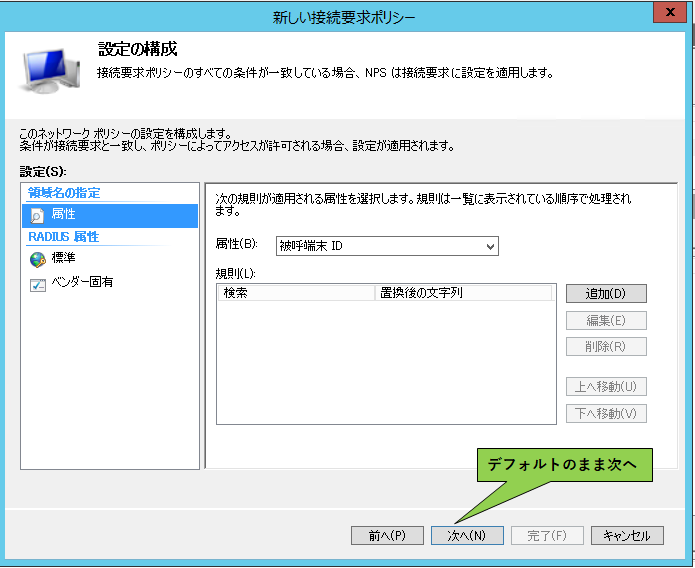Go back with the 前へ(P) button

[x=387, y=536]
